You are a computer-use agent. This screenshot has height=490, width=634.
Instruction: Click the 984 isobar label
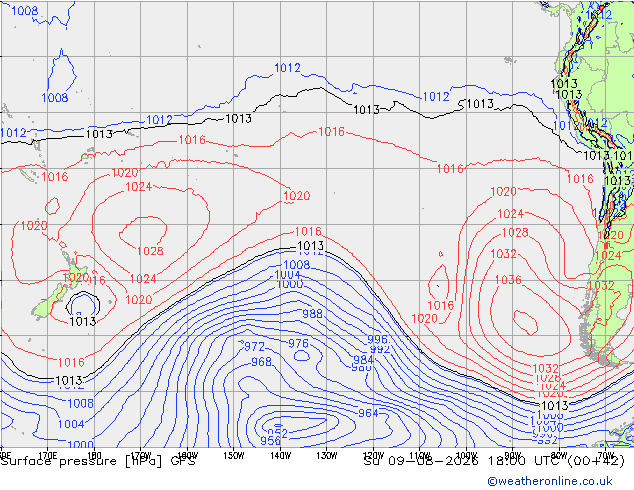tap(363, 359)
